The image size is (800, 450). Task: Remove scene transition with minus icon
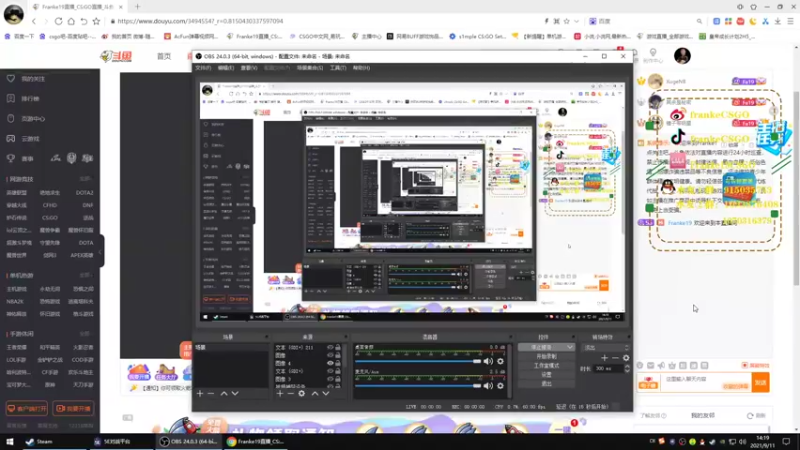click(x=615, y=358)
